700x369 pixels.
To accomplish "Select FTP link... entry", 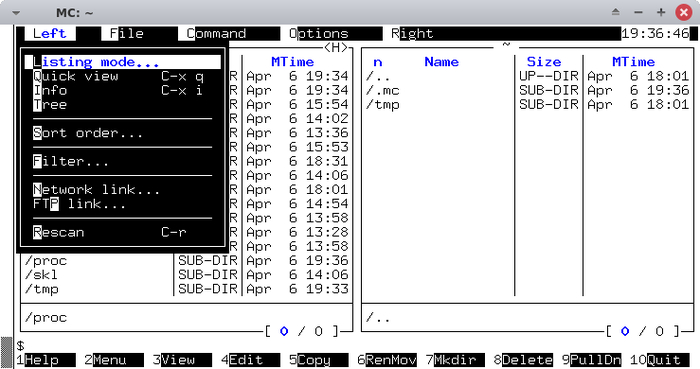I will [x=123, y=204].
